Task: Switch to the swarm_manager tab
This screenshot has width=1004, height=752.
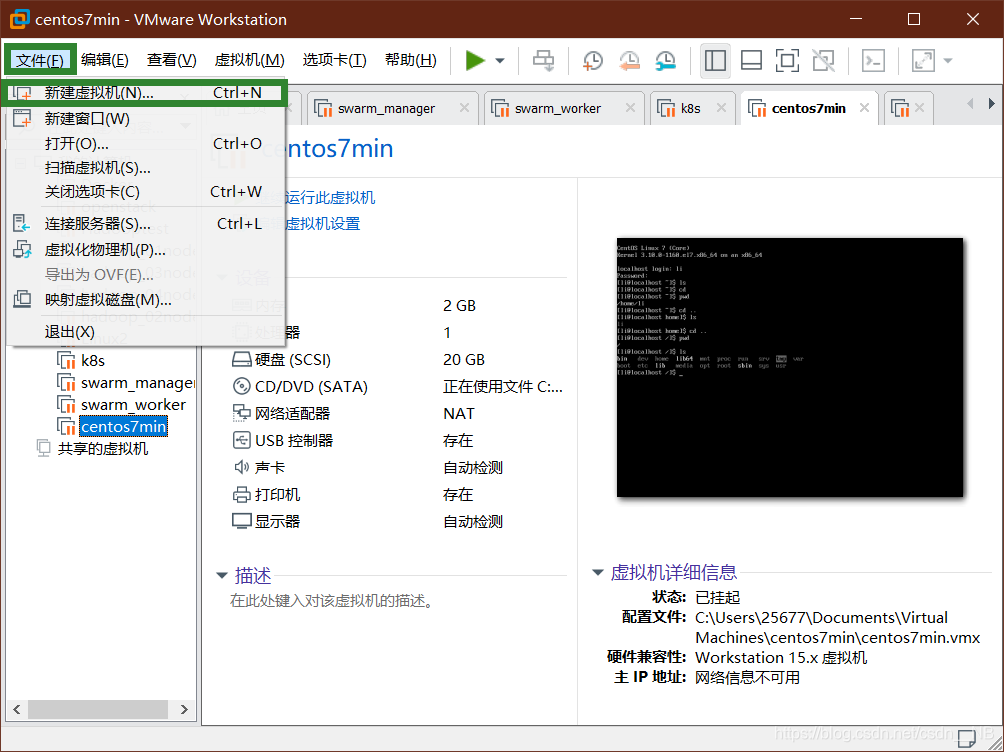Action: [386, 108]
